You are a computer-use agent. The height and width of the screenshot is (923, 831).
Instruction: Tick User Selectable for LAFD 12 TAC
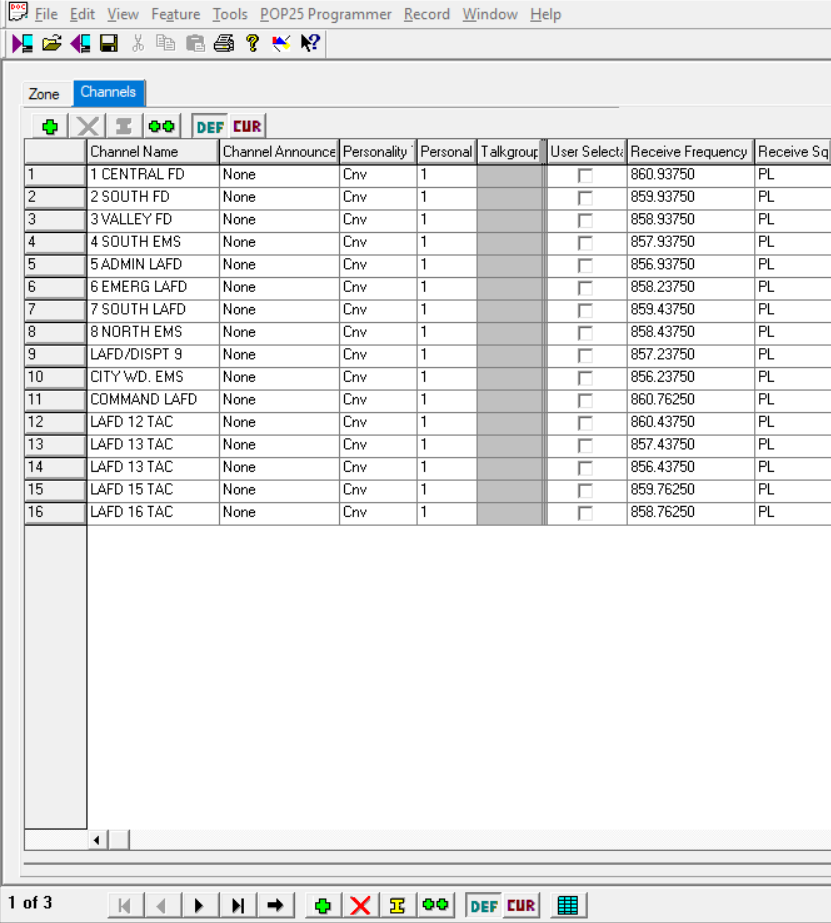(x=585, y=423)
